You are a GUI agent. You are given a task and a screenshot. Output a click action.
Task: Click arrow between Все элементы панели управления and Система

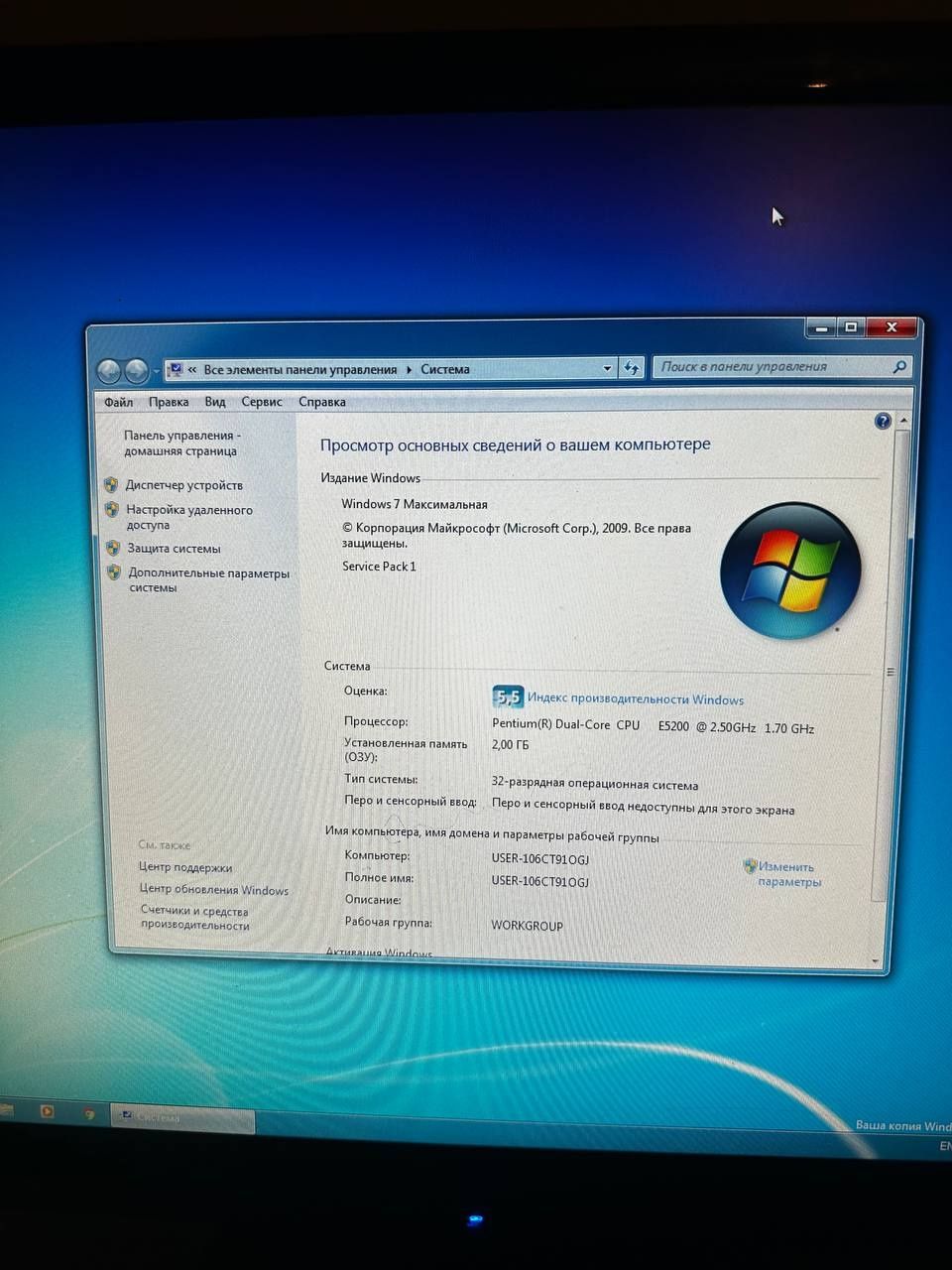click(408, 370)
